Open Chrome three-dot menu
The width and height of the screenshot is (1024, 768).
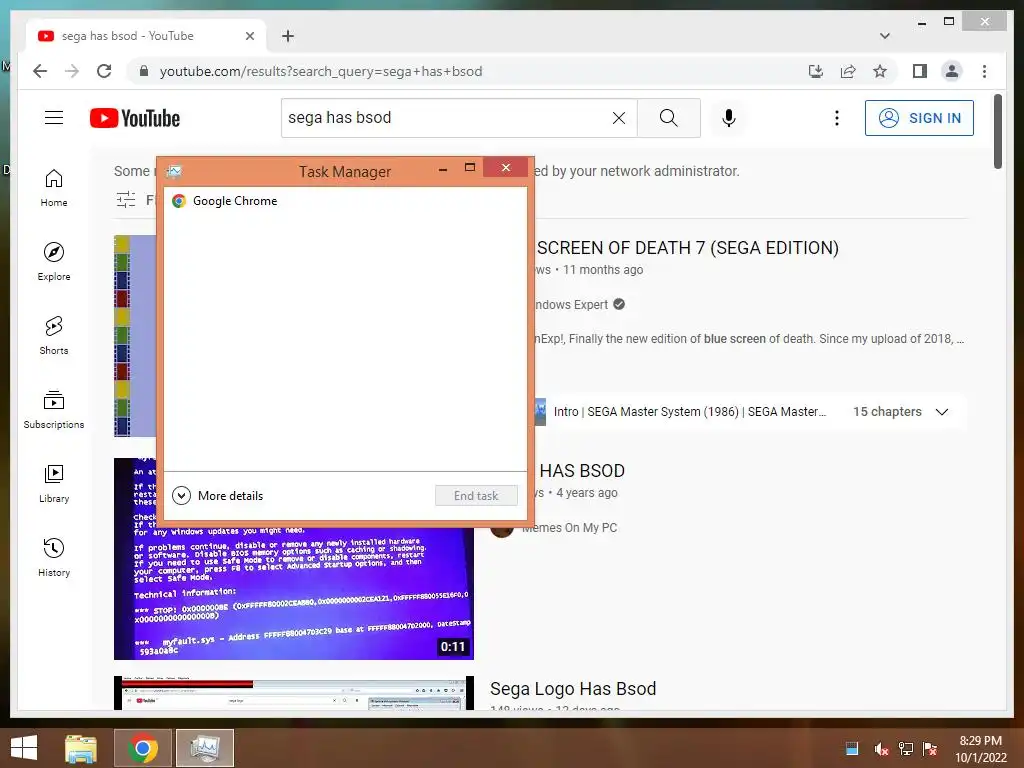(984, 71)
